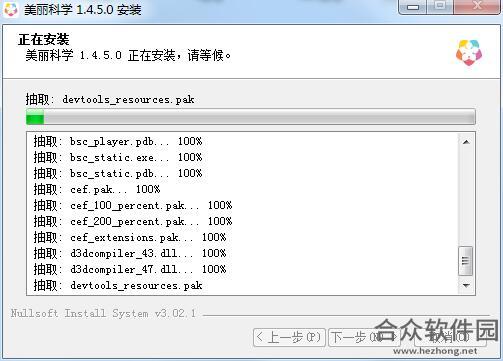Image resolution: width=503 pixels, height=361 pixels.
Task: Minimize the installer window
Action: click(x=413, y=7)
